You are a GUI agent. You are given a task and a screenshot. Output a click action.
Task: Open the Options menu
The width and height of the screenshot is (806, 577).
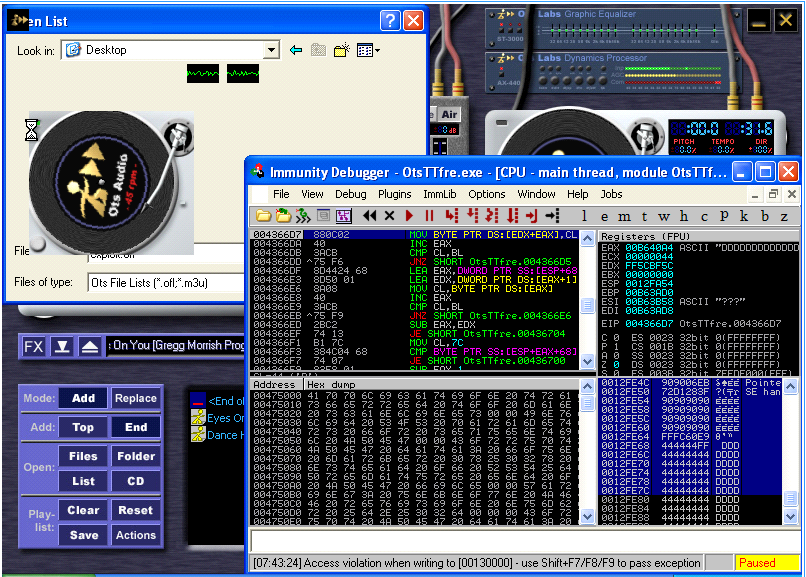pyautogui.click(x=487, y=194)
